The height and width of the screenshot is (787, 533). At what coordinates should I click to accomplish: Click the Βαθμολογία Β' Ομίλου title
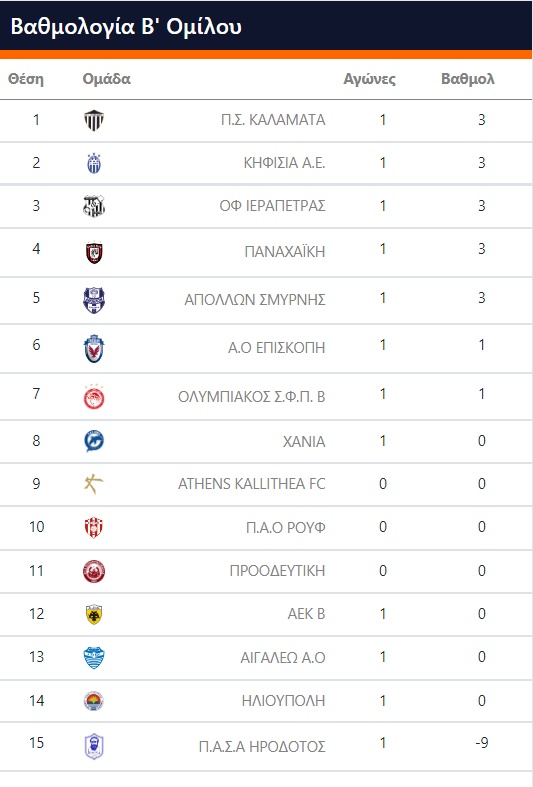point(126,26)
